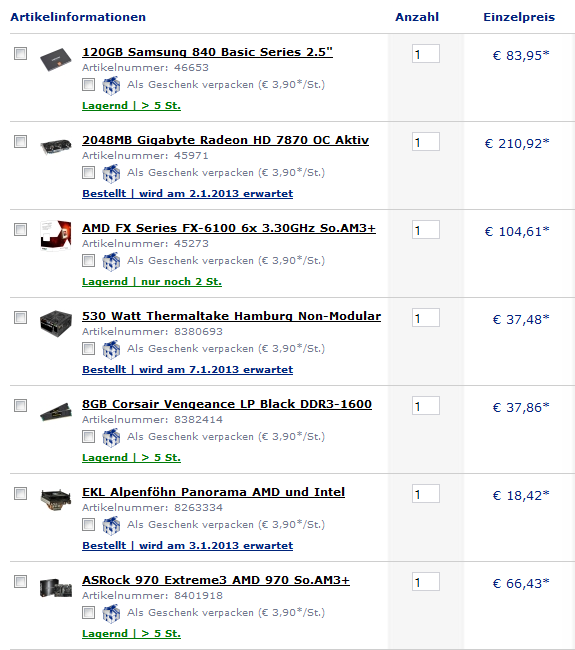Click the gift wrap icon for Corsair Vengeance RAM
This screenshot has width=575, height=650.
coord(111,437)
